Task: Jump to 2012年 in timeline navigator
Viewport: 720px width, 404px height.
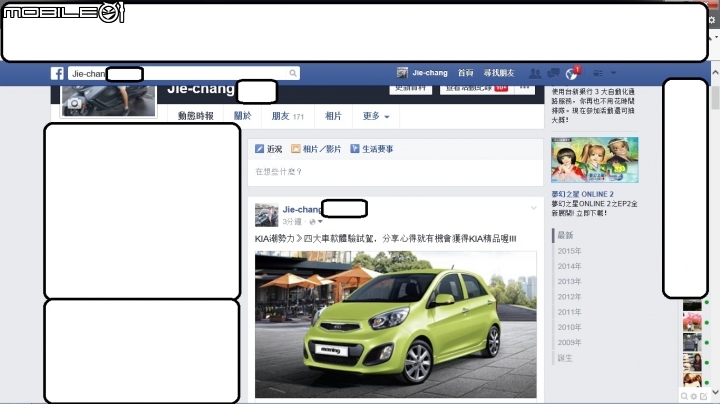Action: coord(569,297)
